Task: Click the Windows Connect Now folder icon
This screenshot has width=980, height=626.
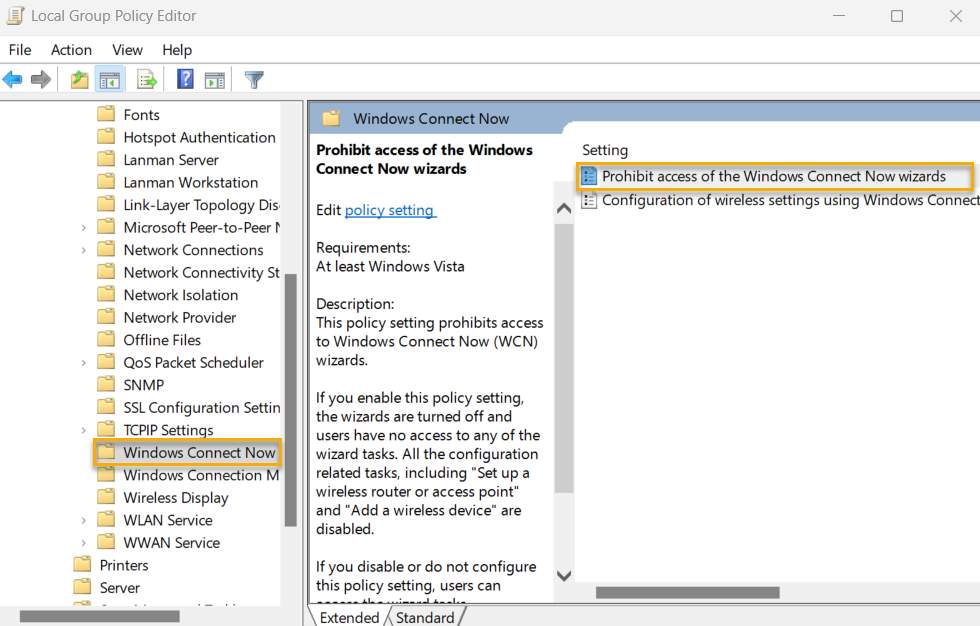Action: point(108,452)
